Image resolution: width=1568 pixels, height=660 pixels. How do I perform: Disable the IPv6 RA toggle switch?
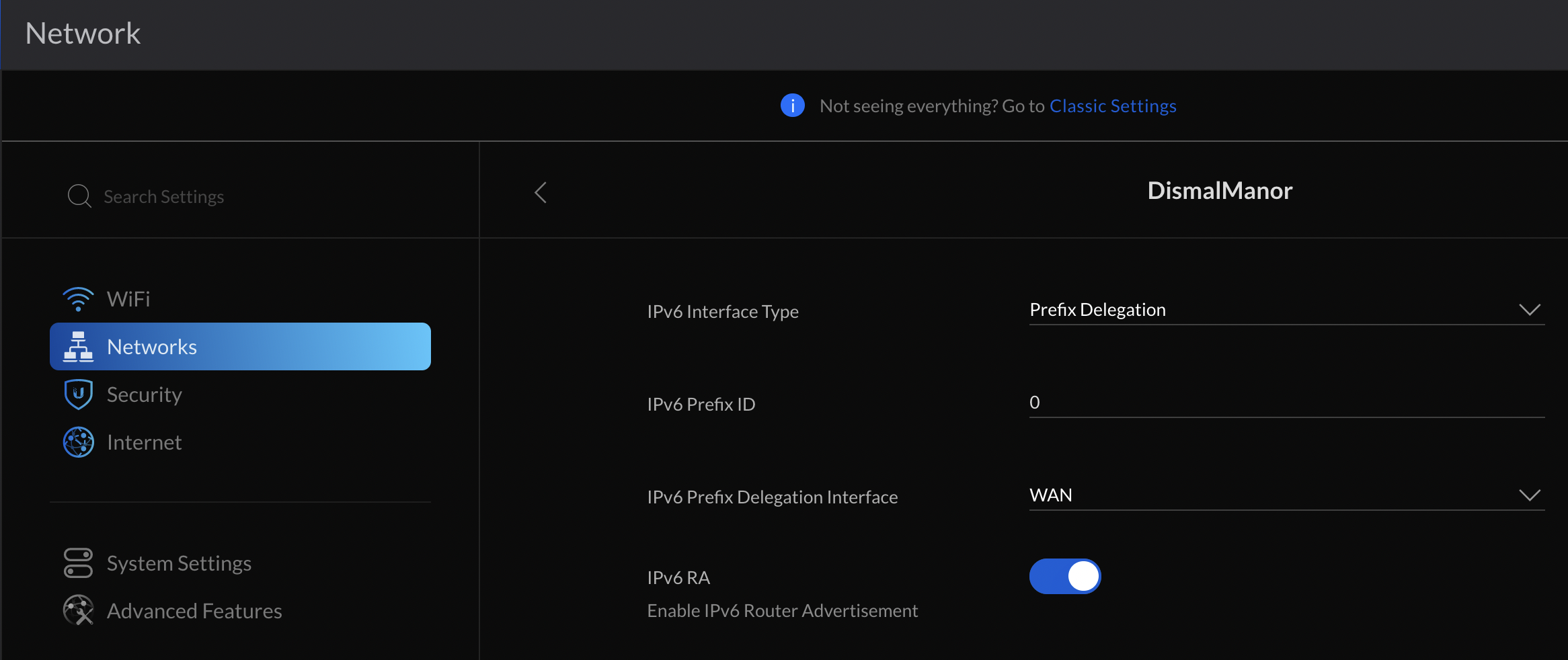click(x=1064, y=577)
